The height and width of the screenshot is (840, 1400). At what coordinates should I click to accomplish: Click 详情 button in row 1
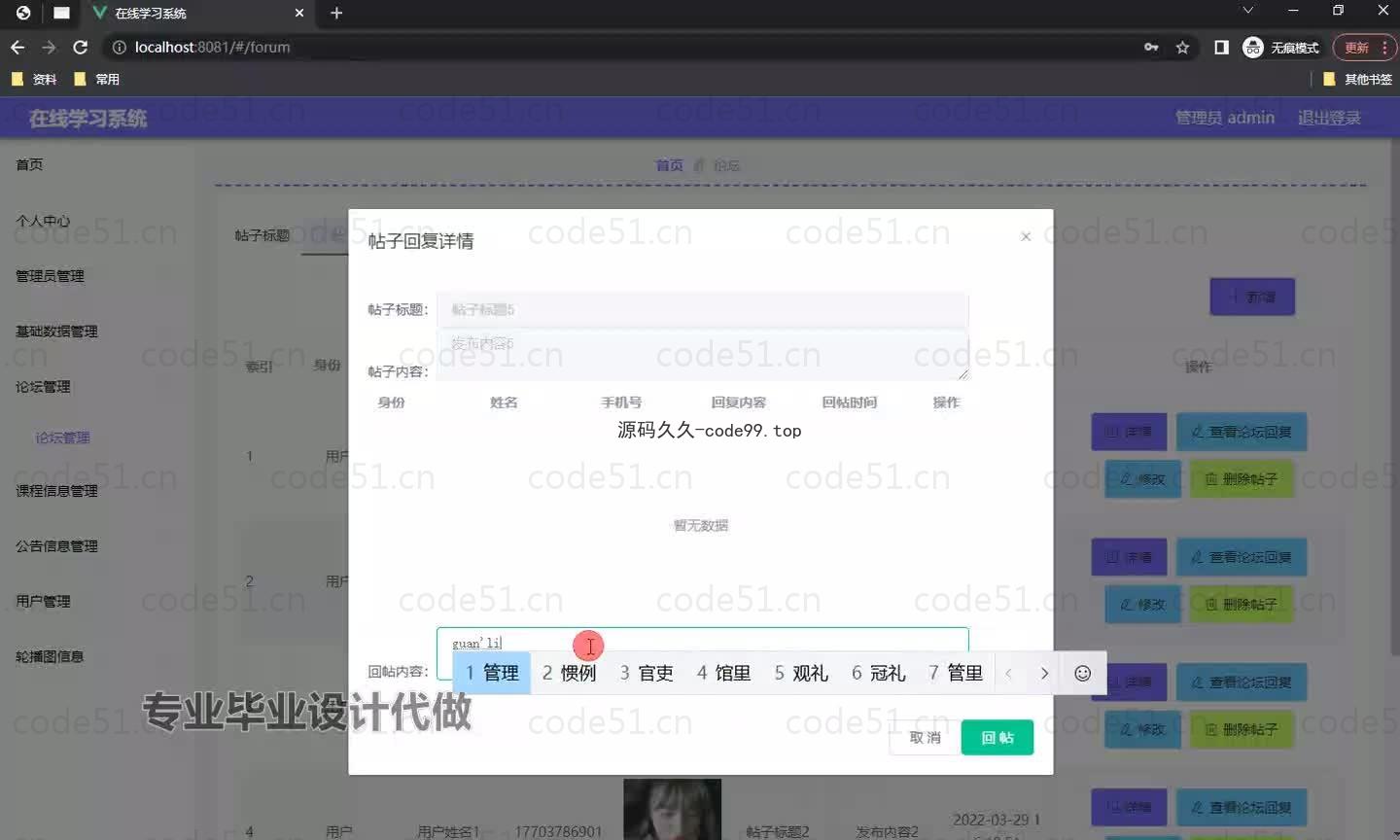(x=1129, y=432)
